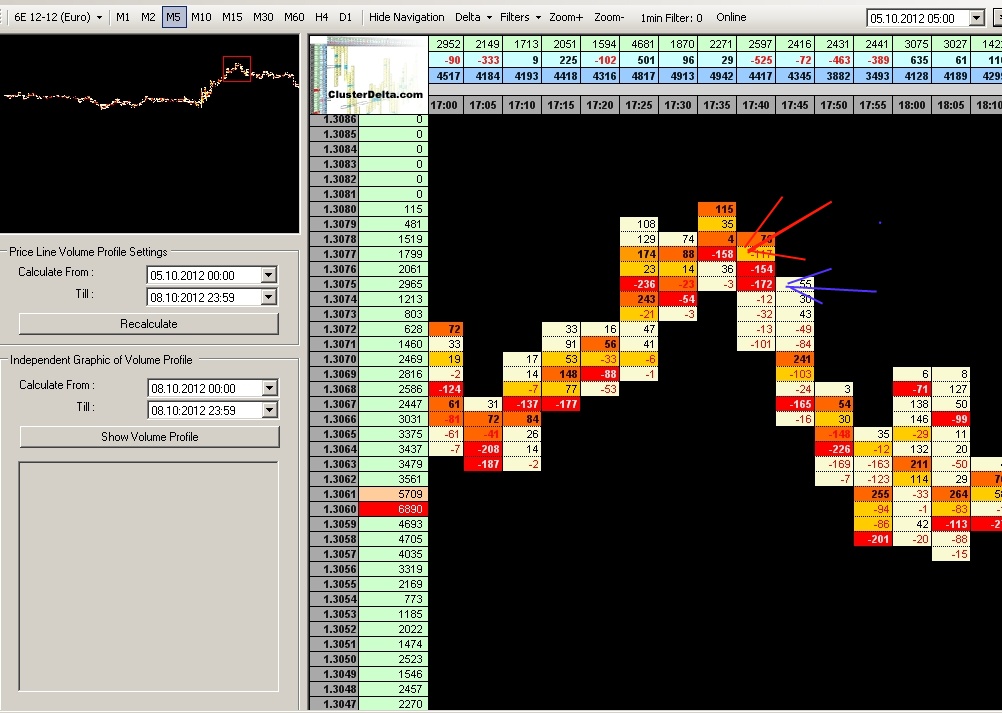Click the -208 cluster cell
Screen dimensions: 1002x713
(483, 449)
